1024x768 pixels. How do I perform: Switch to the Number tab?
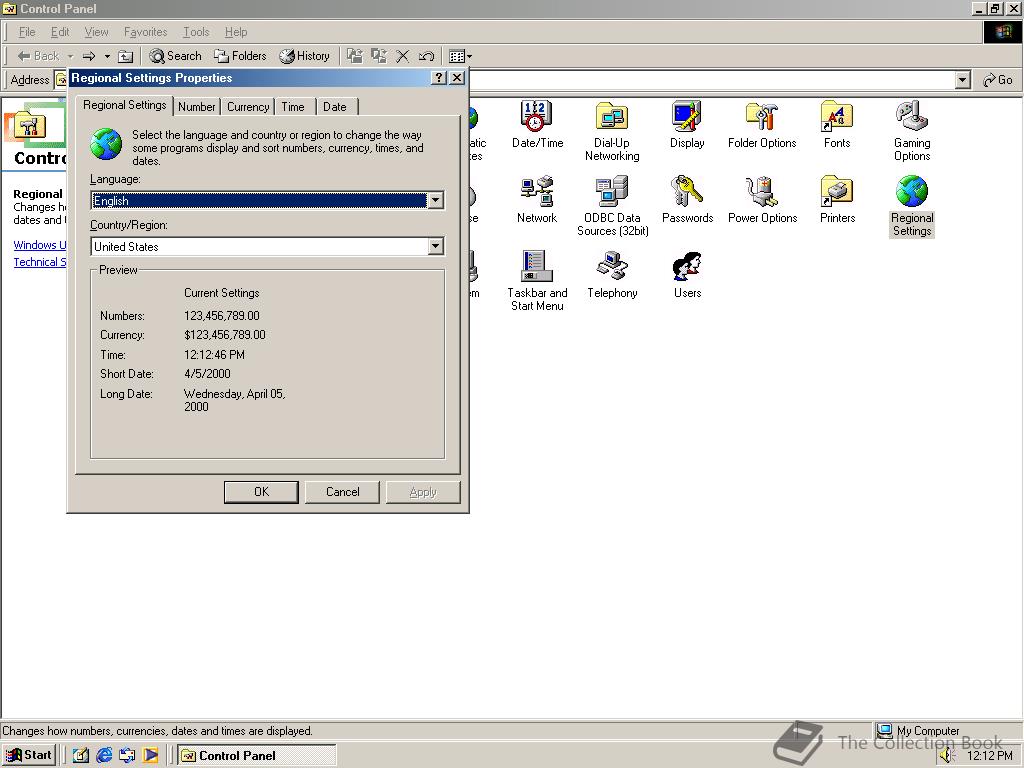tap(197, 106)
